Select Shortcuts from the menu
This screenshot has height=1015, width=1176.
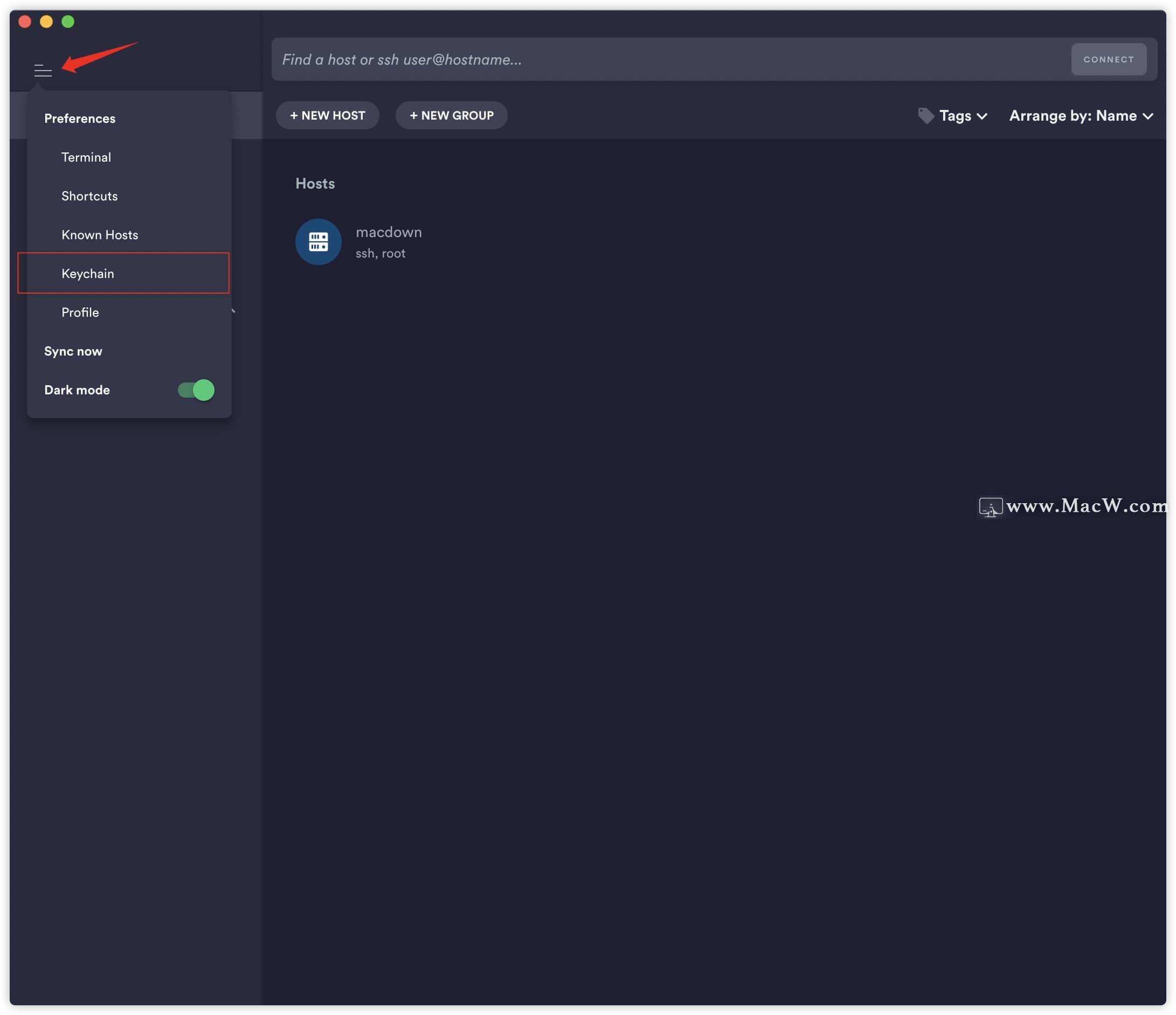point(89,196)
